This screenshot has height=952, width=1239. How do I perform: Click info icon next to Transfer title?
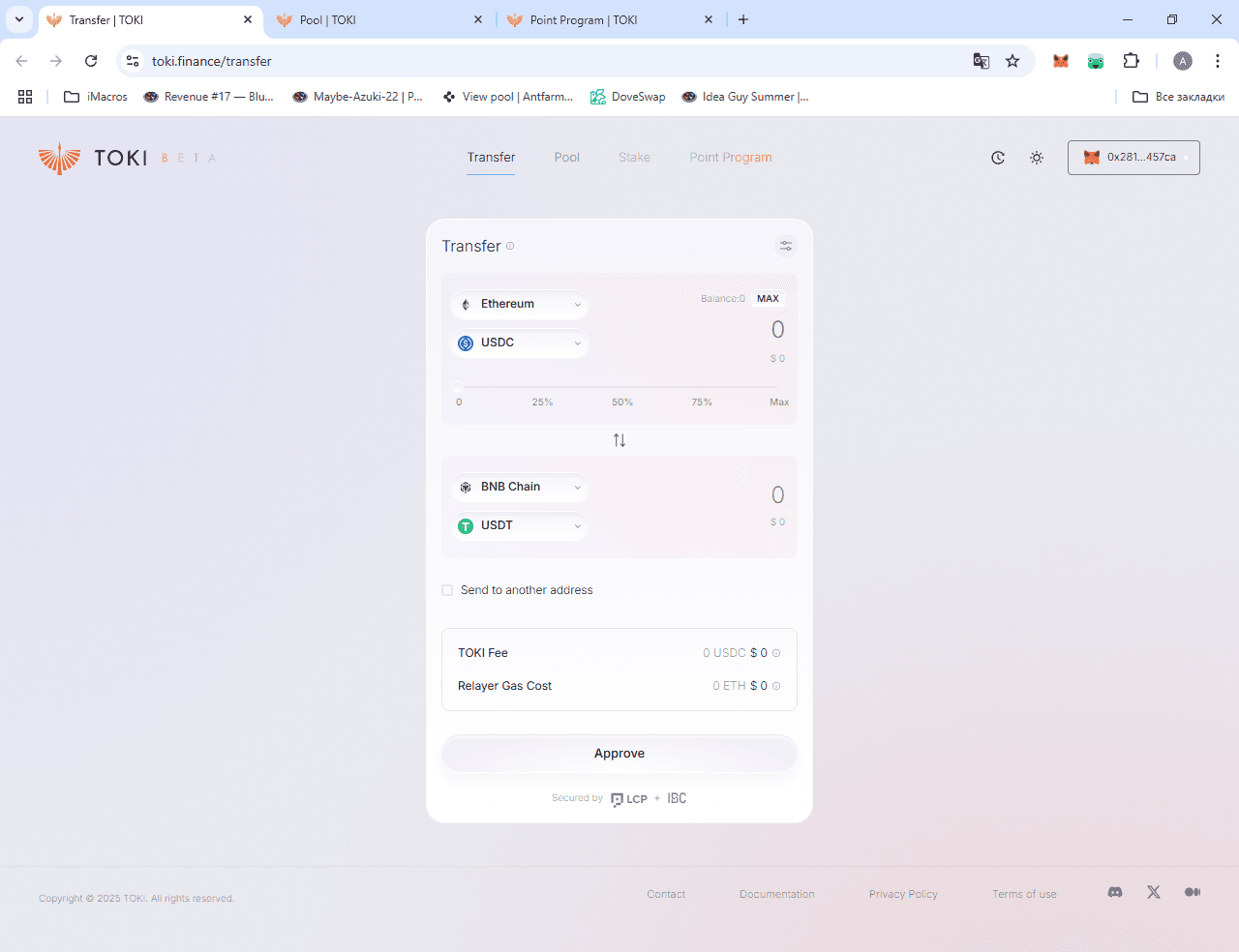(x=510, y=246)
